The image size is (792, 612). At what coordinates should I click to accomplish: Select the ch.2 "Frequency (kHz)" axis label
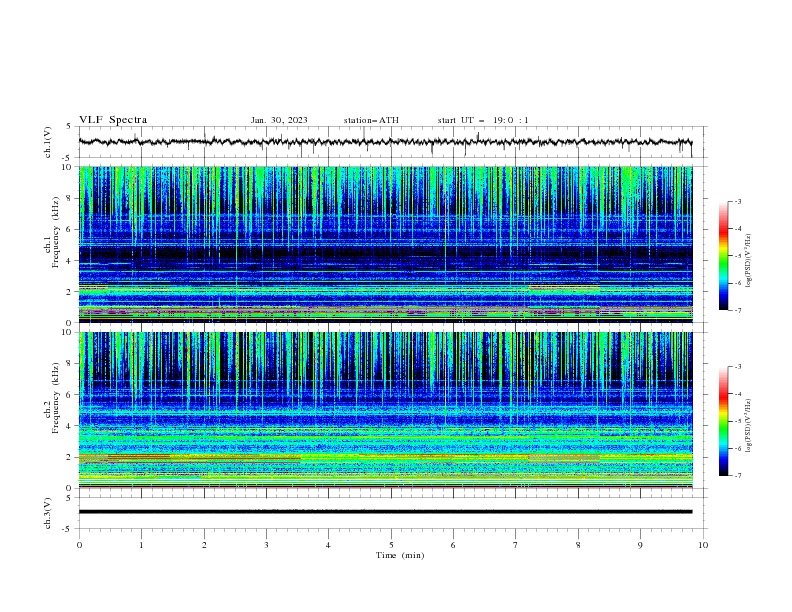click(x=56, y=397)
